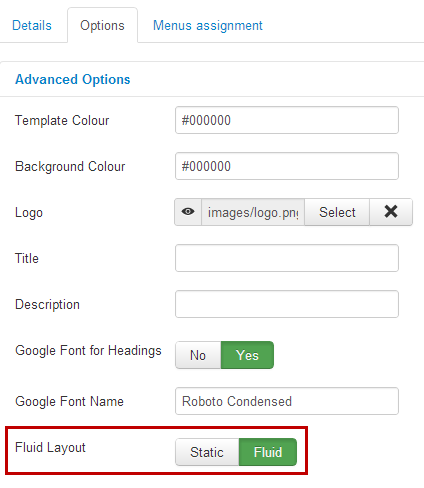The height and width of the screenshot is (488, 424).
Task: Clear the logo image with X icon
Action: click(x=391, y=212)
